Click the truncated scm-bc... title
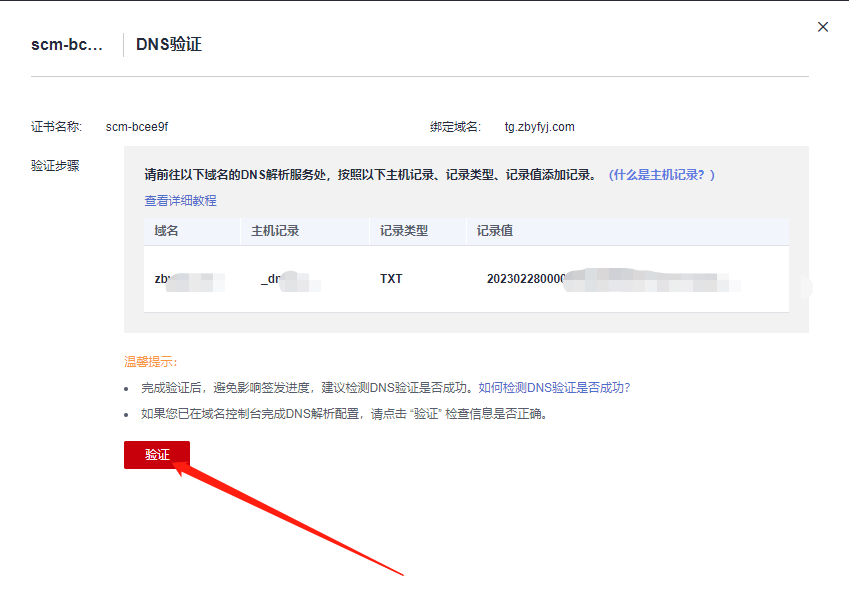Screen dimensions: 849x613 tap(67, 44)
